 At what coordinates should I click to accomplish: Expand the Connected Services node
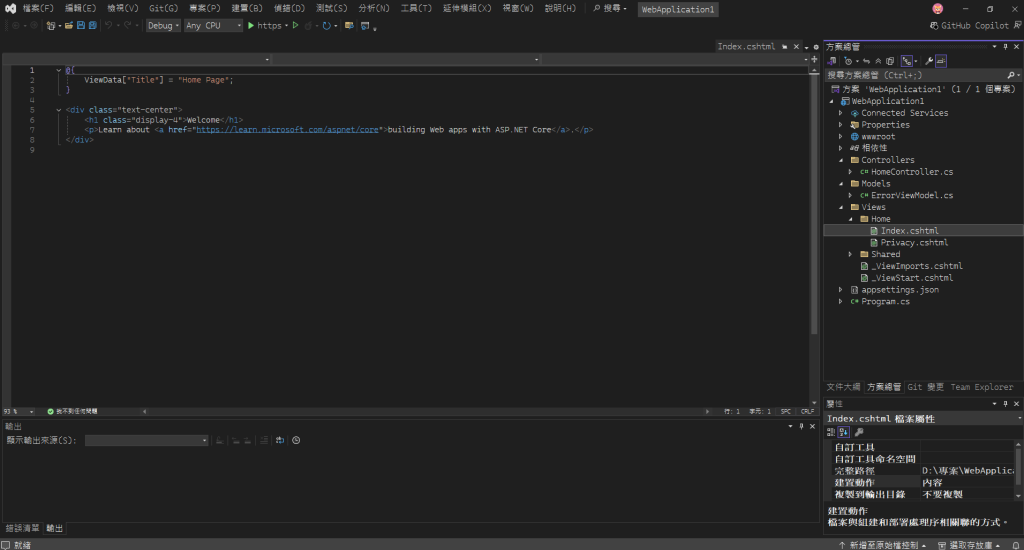(841, 113)
